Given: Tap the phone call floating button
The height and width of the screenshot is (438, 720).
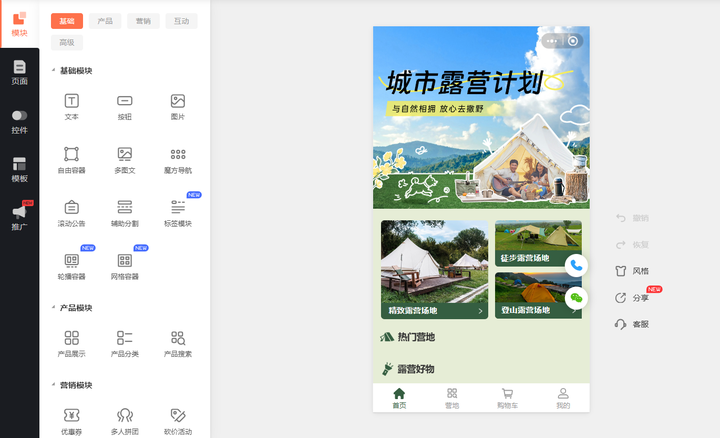Looking at the screenshot, I should point(576,265).
